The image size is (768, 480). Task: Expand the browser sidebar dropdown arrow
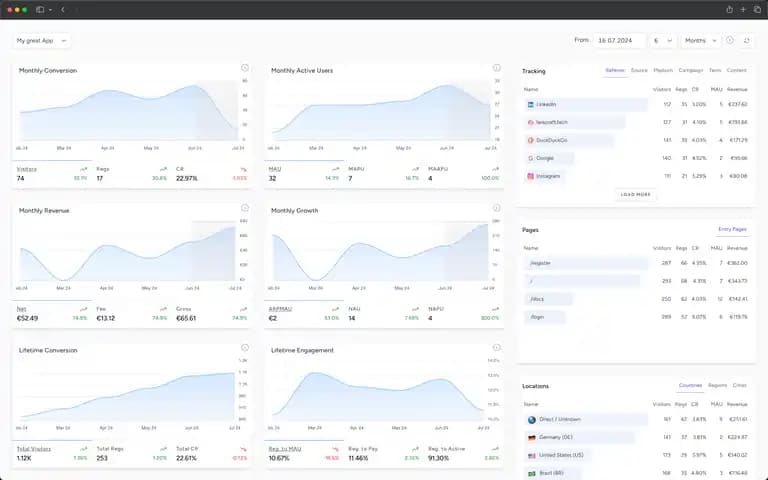[x=50, y=10]
